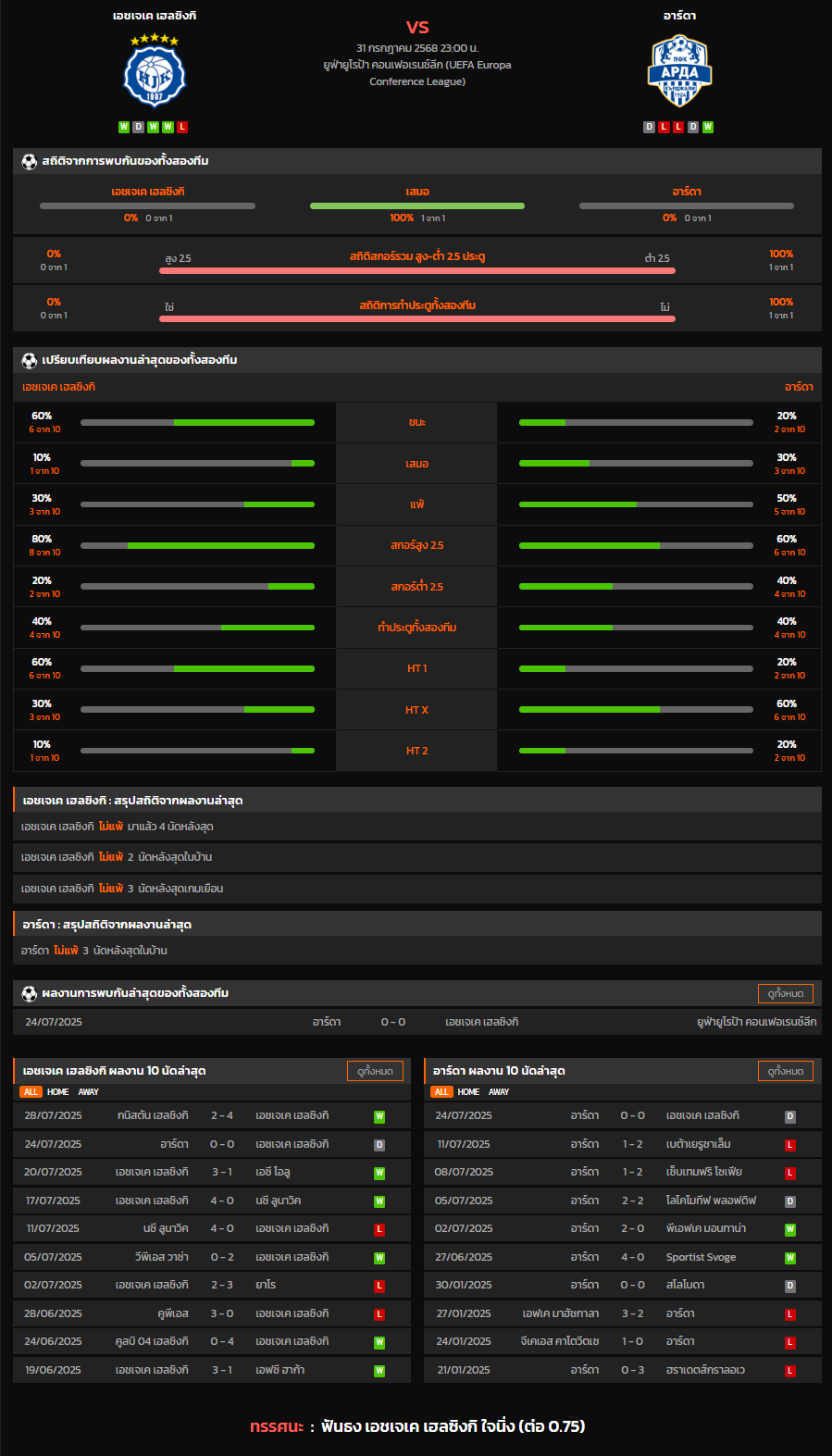Click the L badge on 28/06/2025 row
This screenshot has height=1456, width=832.
379,1314
